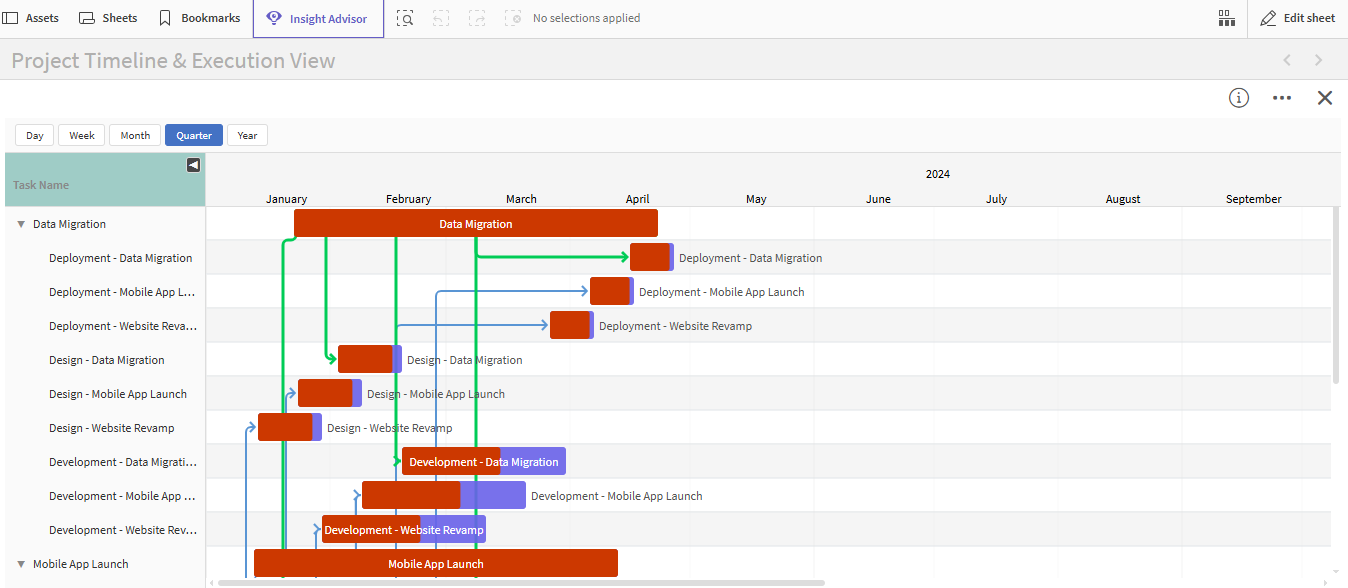Collapse the Task Name column arrow
The height and width of the screenshot is (588, 1348).
click(194, 166)
